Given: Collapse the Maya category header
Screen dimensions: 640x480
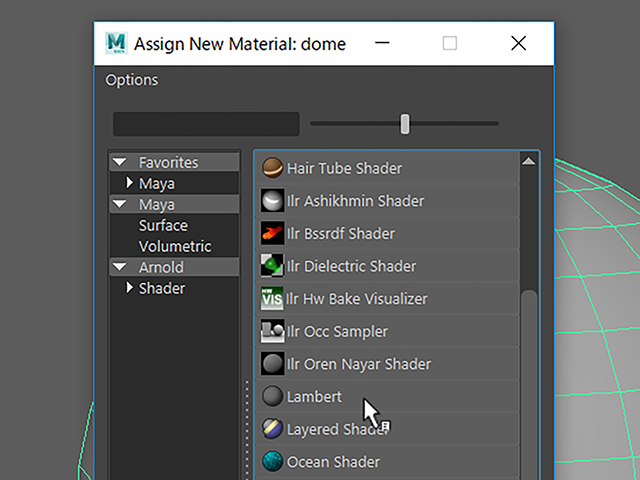Looking at the screenshot, I should click(120, 204).
